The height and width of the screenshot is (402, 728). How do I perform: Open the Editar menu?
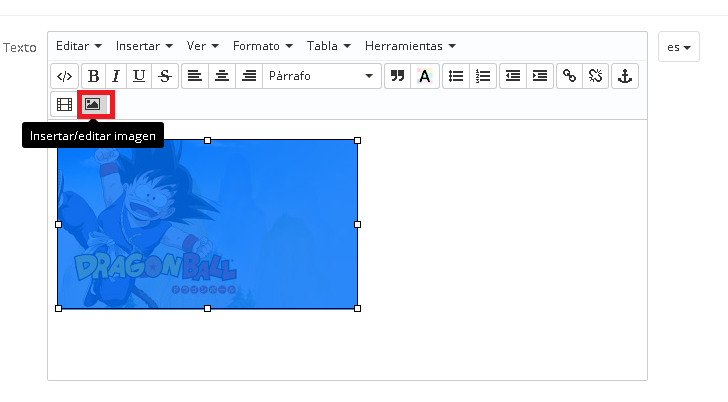[x=78, y=46]
